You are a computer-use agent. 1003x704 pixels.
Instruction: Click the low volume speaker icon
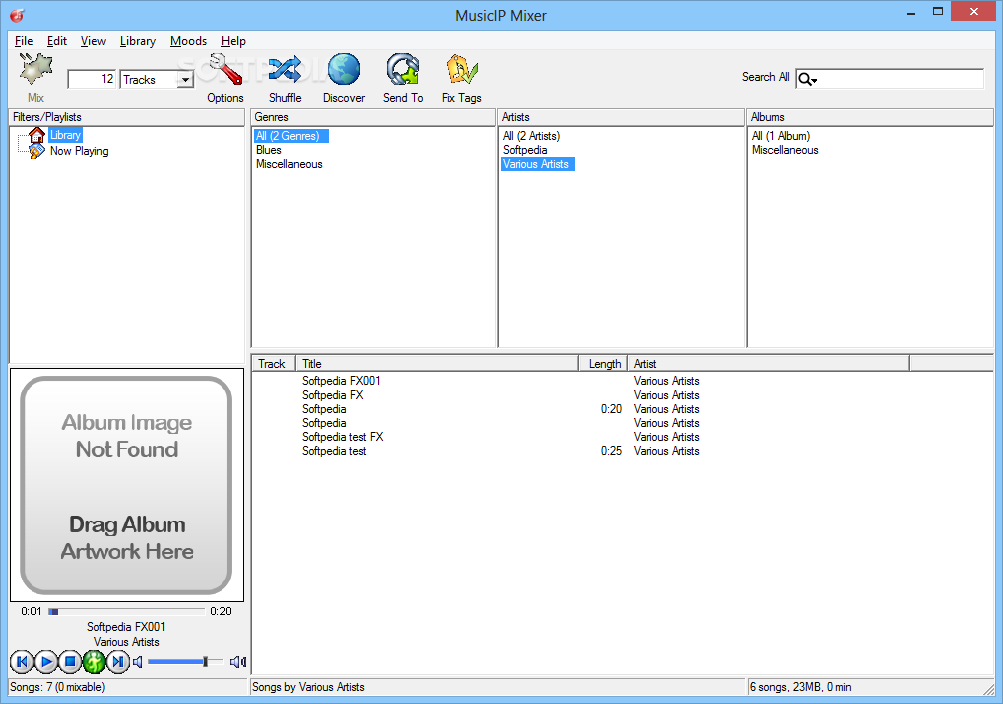click(138, 662)
